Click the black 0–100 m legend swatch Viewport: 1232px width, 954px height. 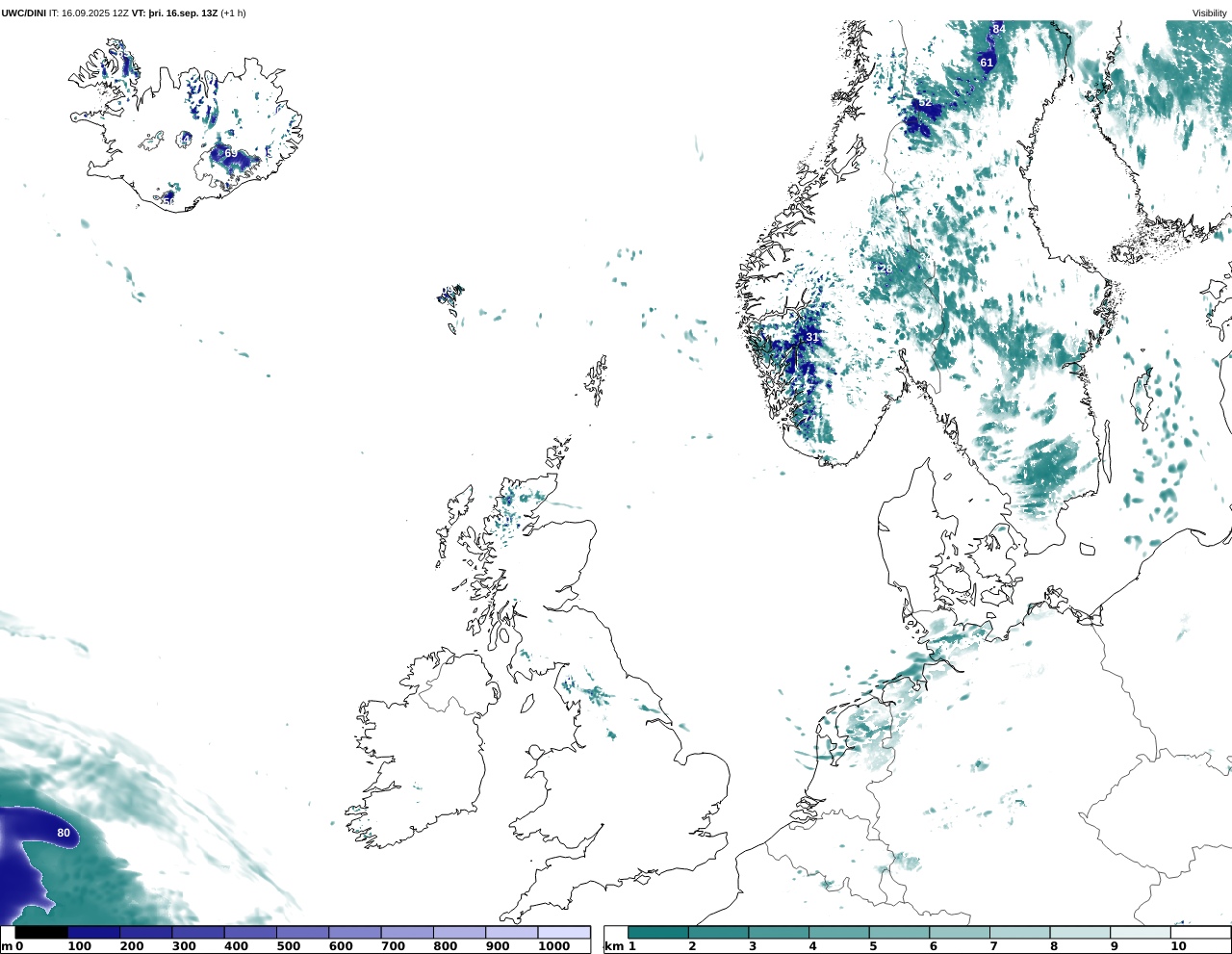[x=41, y=932]
